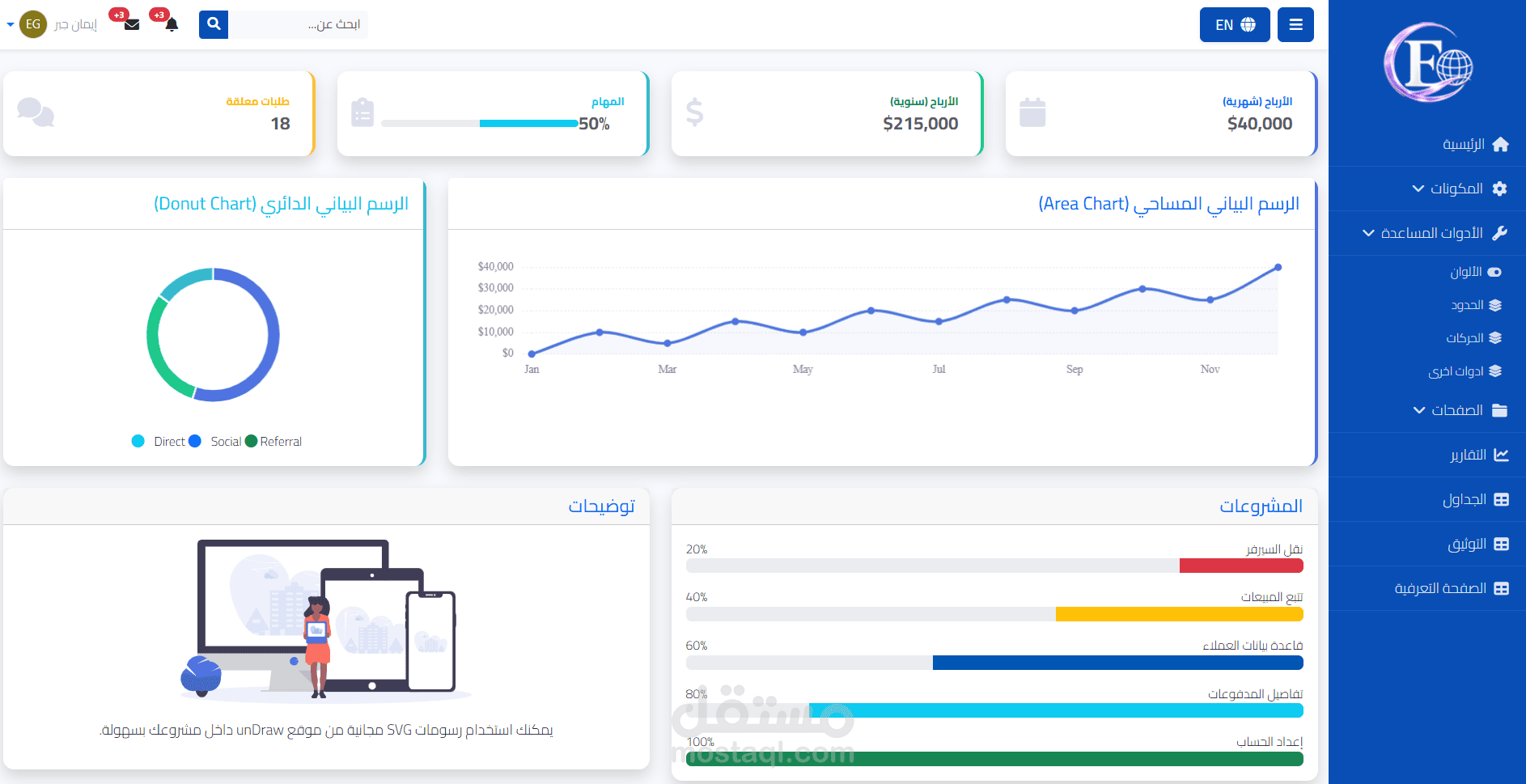Click the نقل السيرفر 20% progress bar
Viewport: 1526px width, 784px height.
(994, 566)
